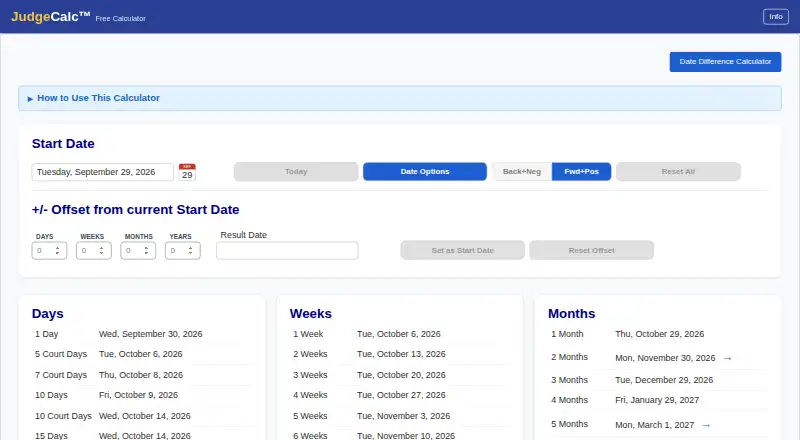Viewport: 800px width, 440px height.
Task: Switch to Fwd+Pos mode
Action: point(581,172)
